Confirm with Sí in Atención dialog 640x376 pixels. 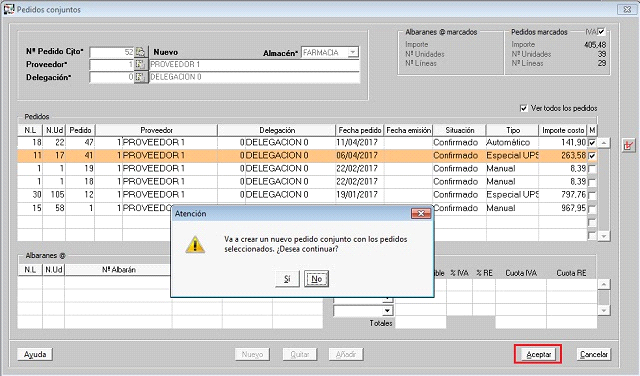(x=287, y=279)
